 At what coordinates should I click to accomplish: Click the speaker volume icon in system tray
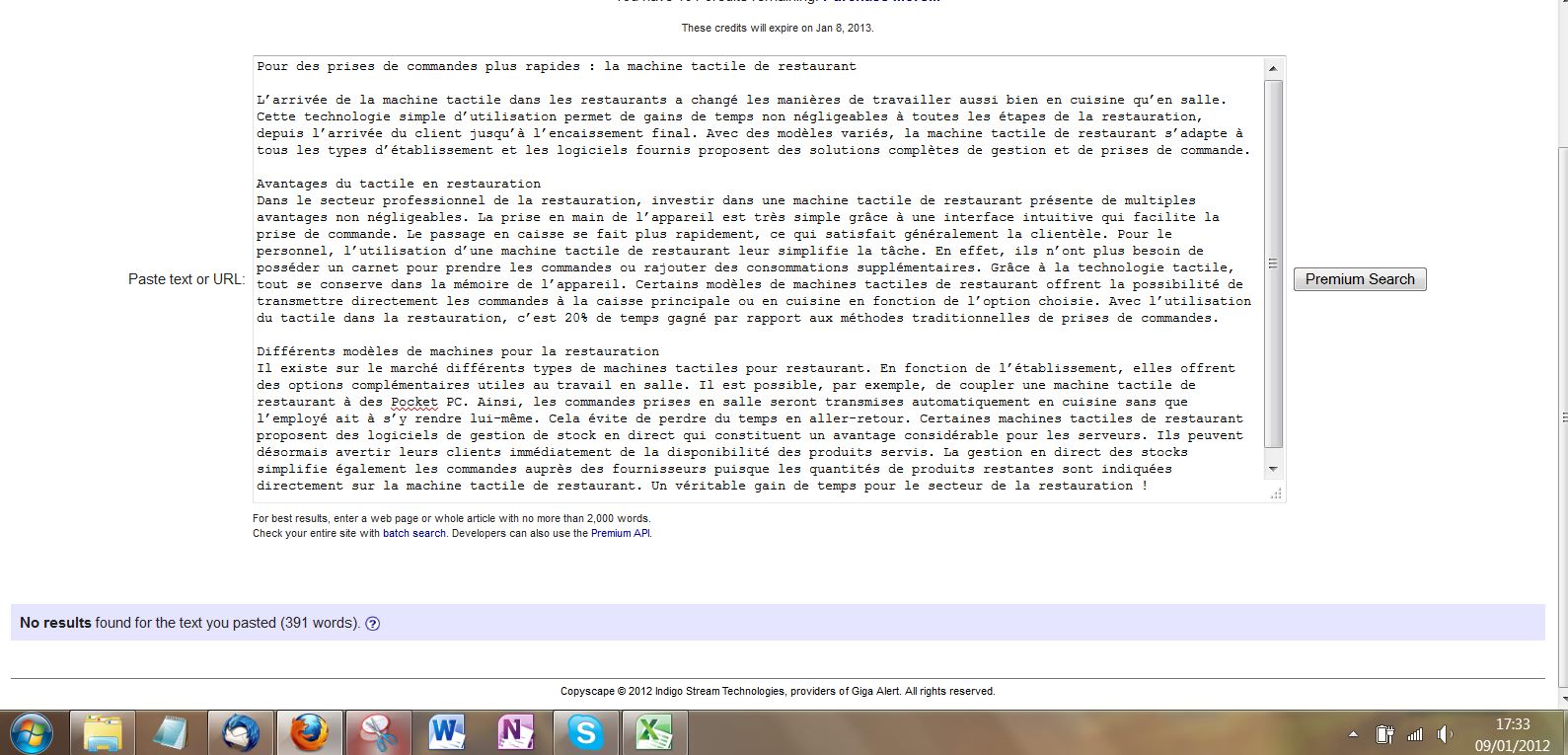(1445, 734)
